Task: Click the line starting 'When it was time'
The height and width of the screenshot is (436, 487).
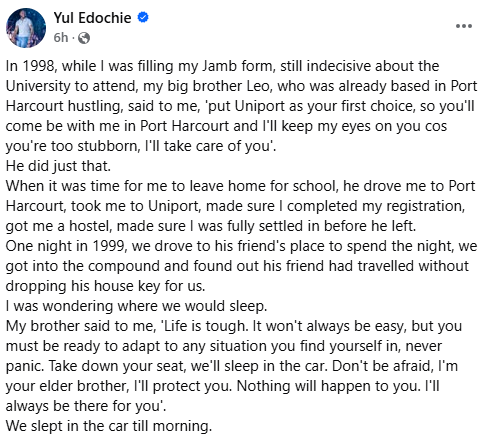Action: pos(240,186)
